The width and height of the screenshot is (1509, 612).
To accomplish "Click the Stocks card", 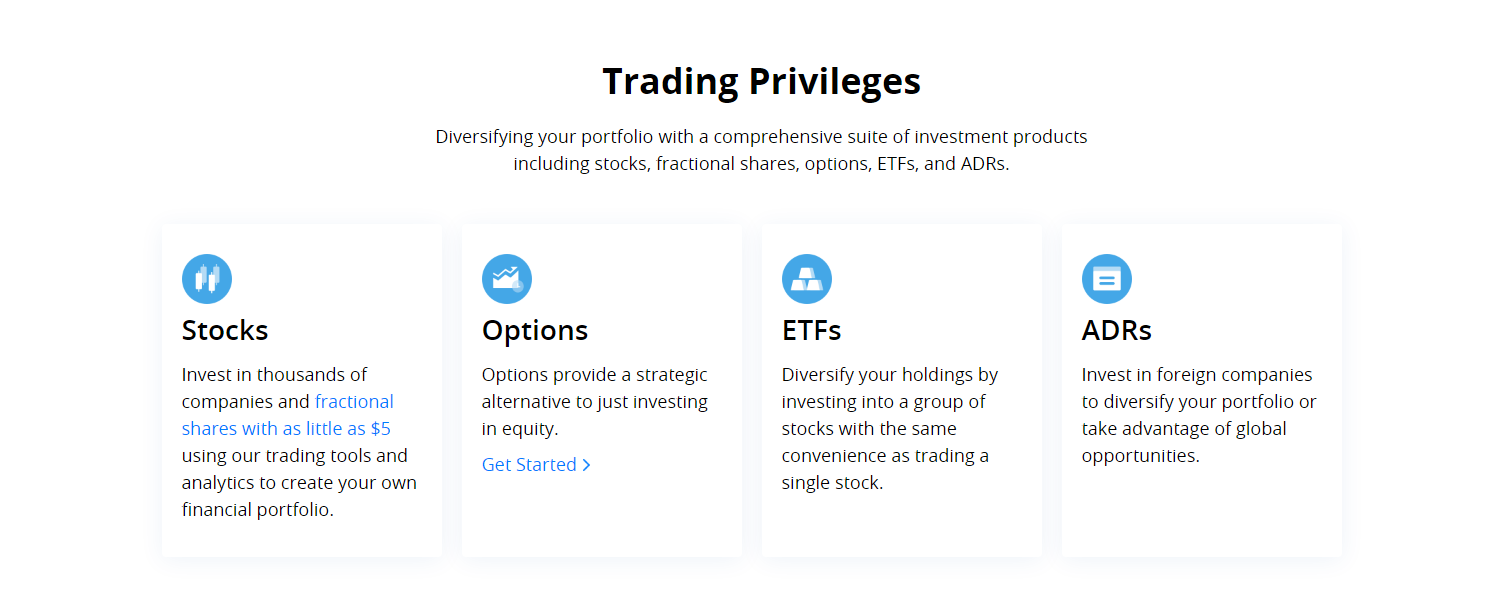I will 301,388.
